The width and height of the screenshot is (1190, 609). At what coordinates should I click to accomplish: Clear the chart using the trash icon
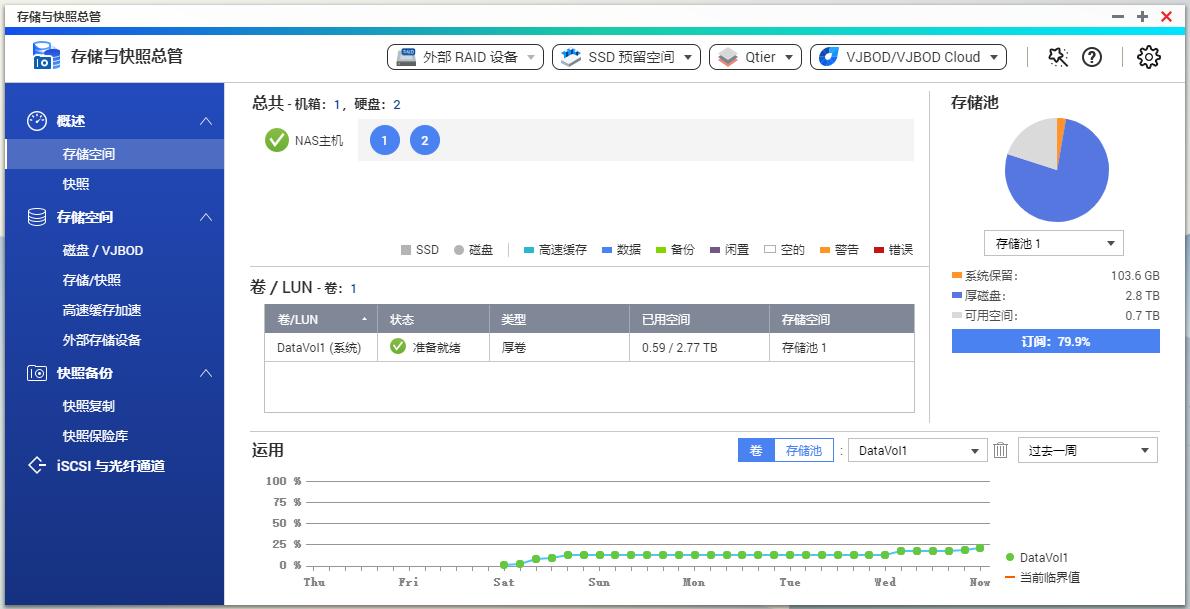pos(1001,450)
